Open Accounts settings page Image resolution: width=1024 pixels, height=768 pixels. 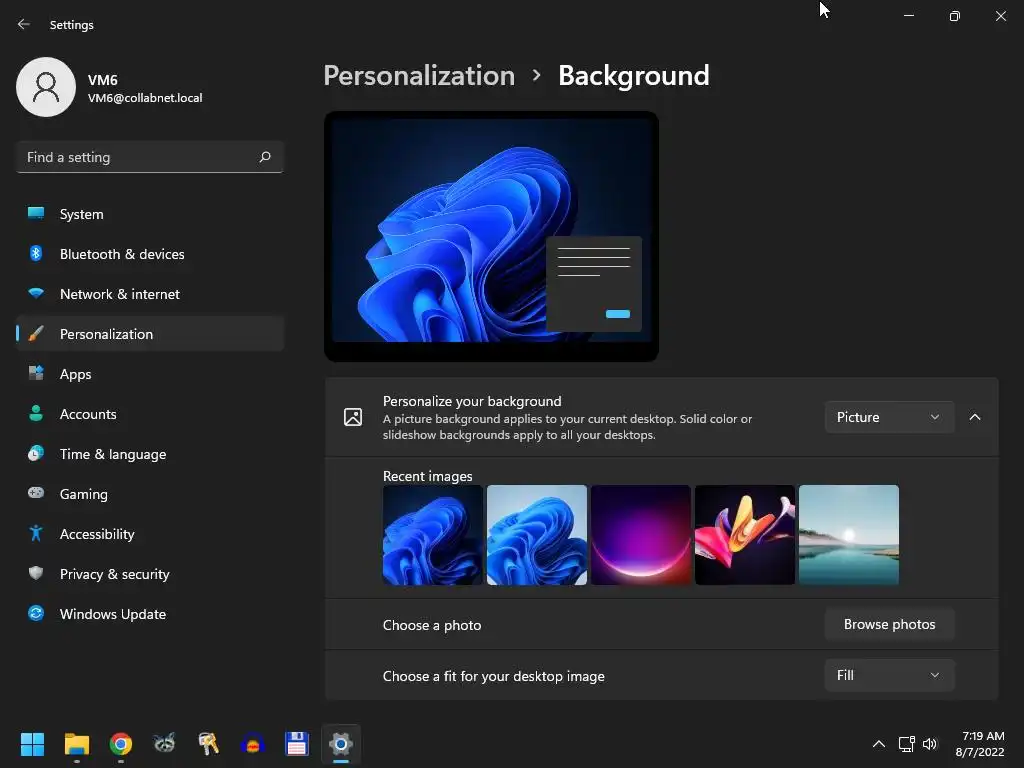(88, 414)
